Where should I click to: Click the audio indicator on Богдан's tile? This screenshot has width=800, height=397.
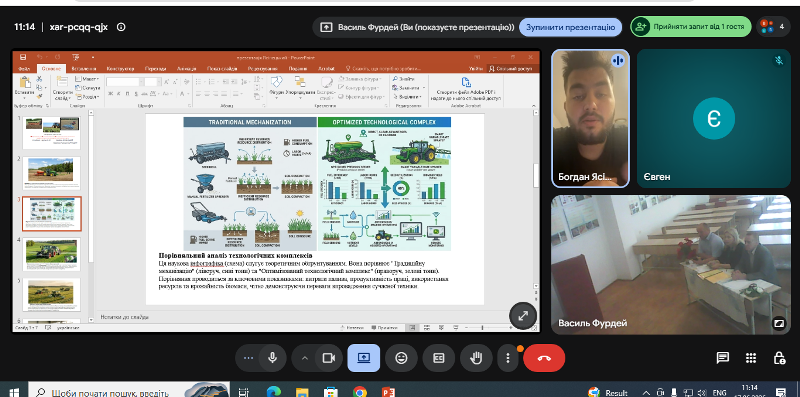618,60
